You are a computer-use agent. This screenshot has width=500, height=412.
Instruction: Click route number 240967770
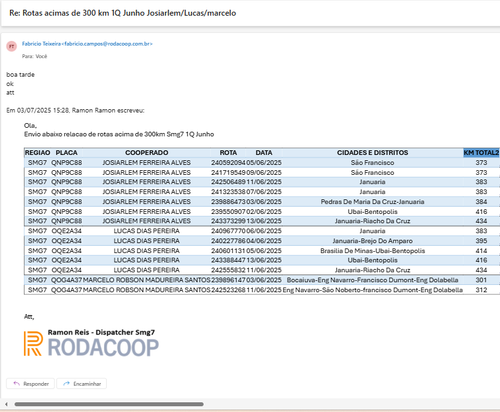(228, 231)
